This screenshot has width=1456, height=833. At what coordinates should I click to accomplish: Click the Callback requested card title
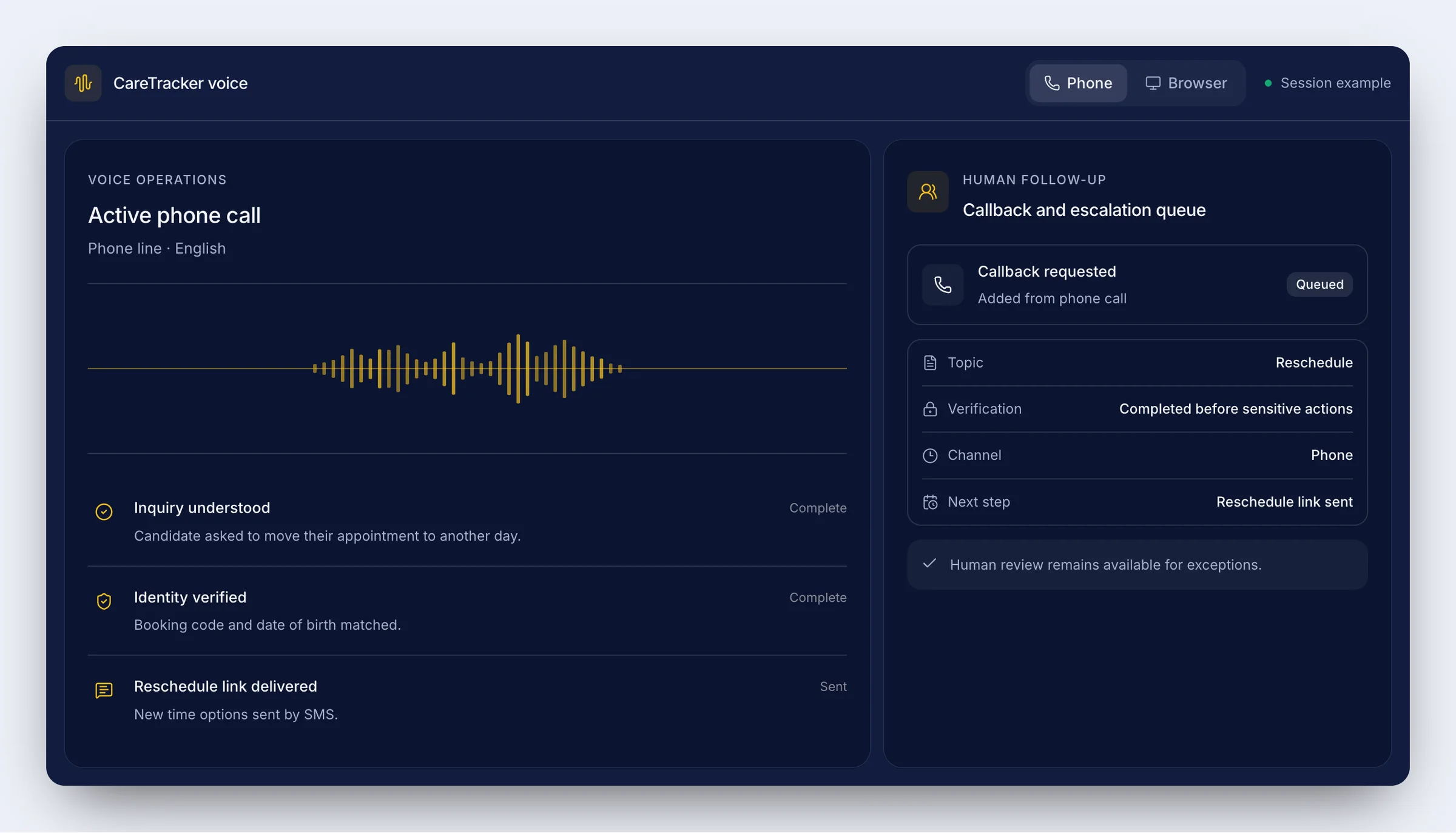1046,271
